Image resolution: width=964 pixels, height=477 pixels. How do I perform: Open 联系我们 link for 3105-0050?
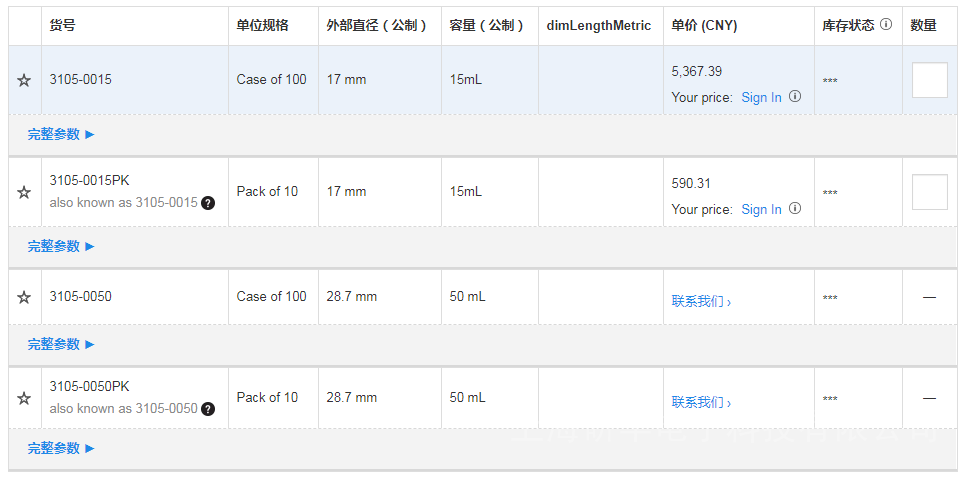click(701, 301)
